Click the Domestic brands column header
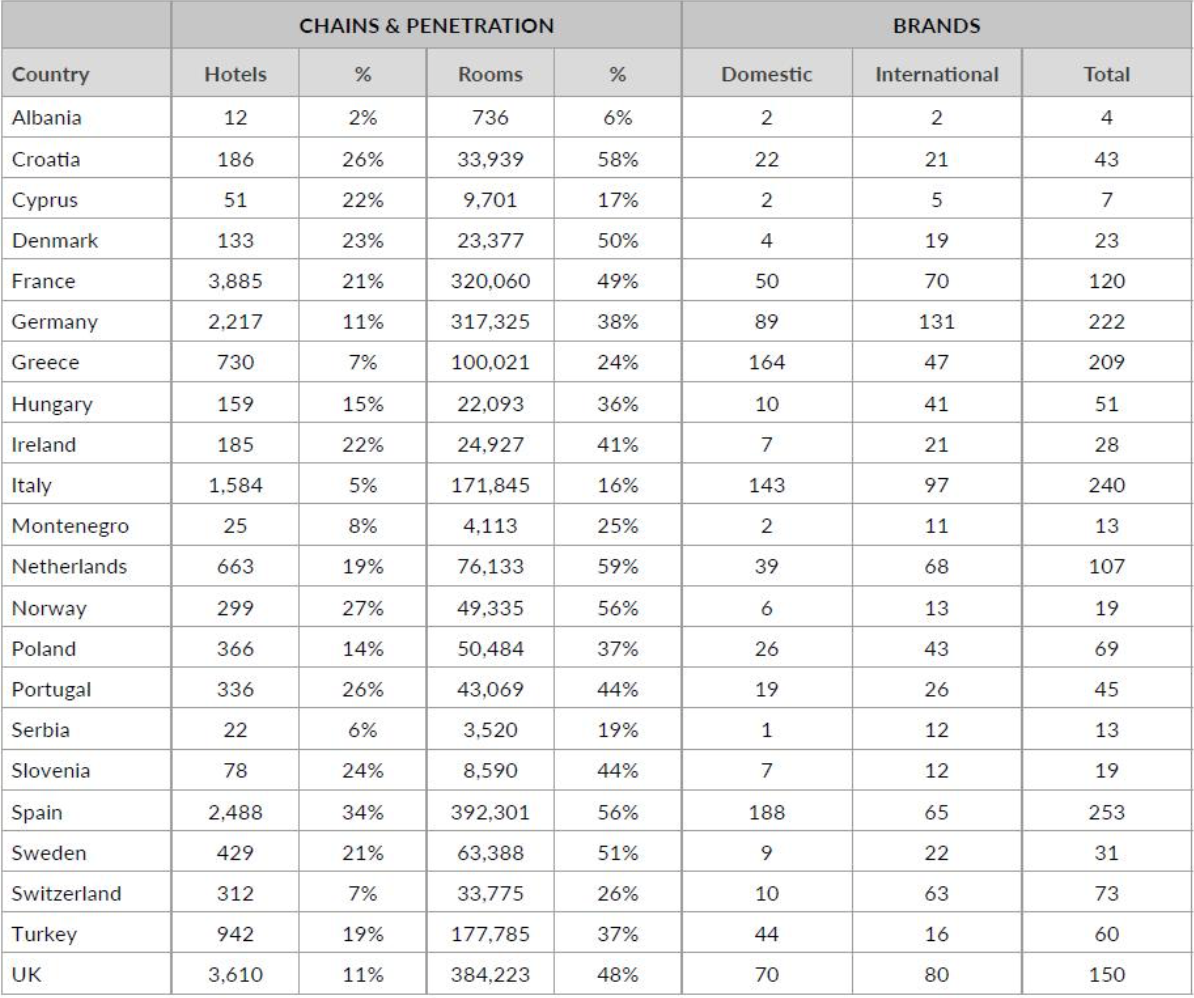The height and width of the screenshot is (998, 1194). 767,74
